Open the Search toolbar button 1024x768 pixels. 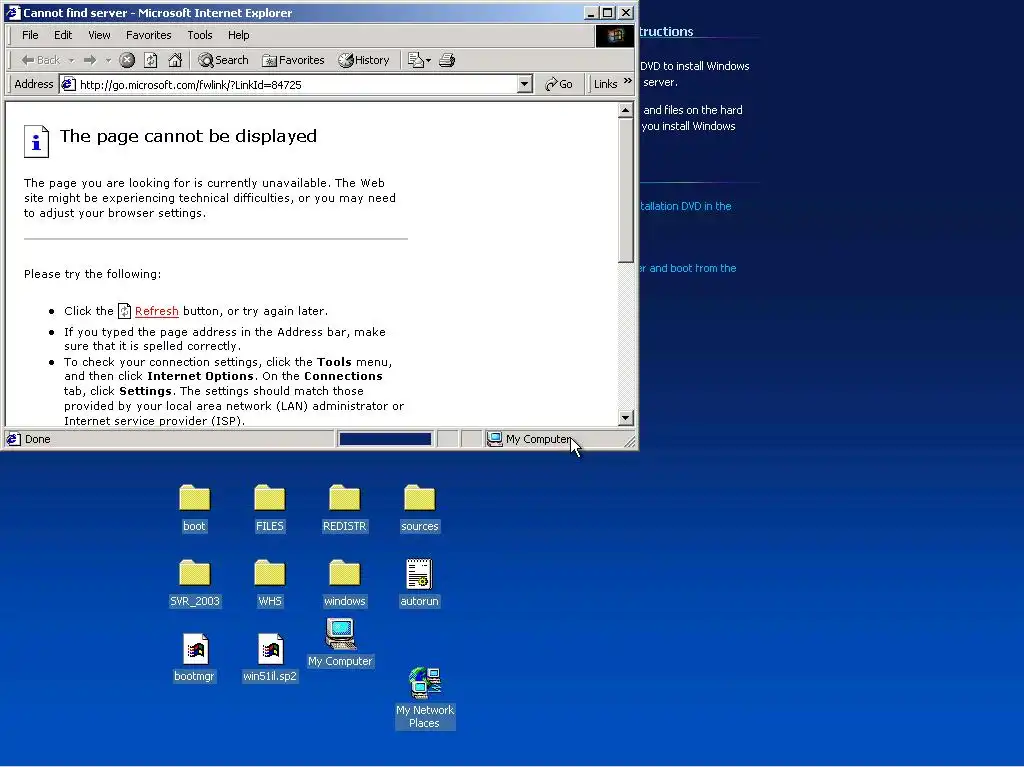(223, 60)
